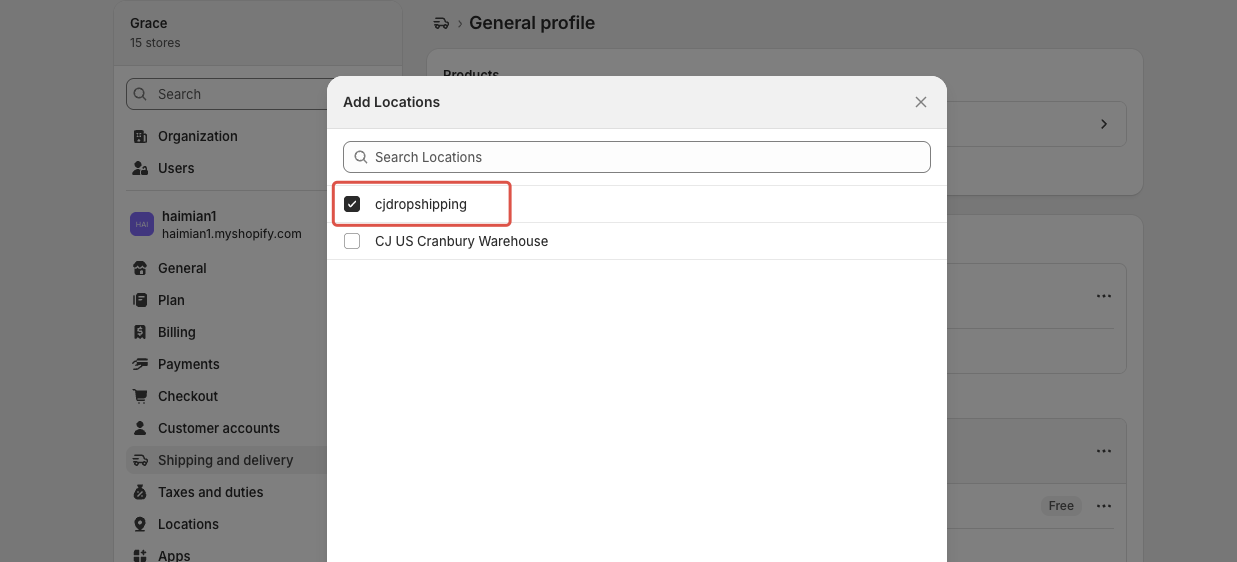1237x562 pixels.
Task: Click the sidebar Search box
Action: pos(228,94)
